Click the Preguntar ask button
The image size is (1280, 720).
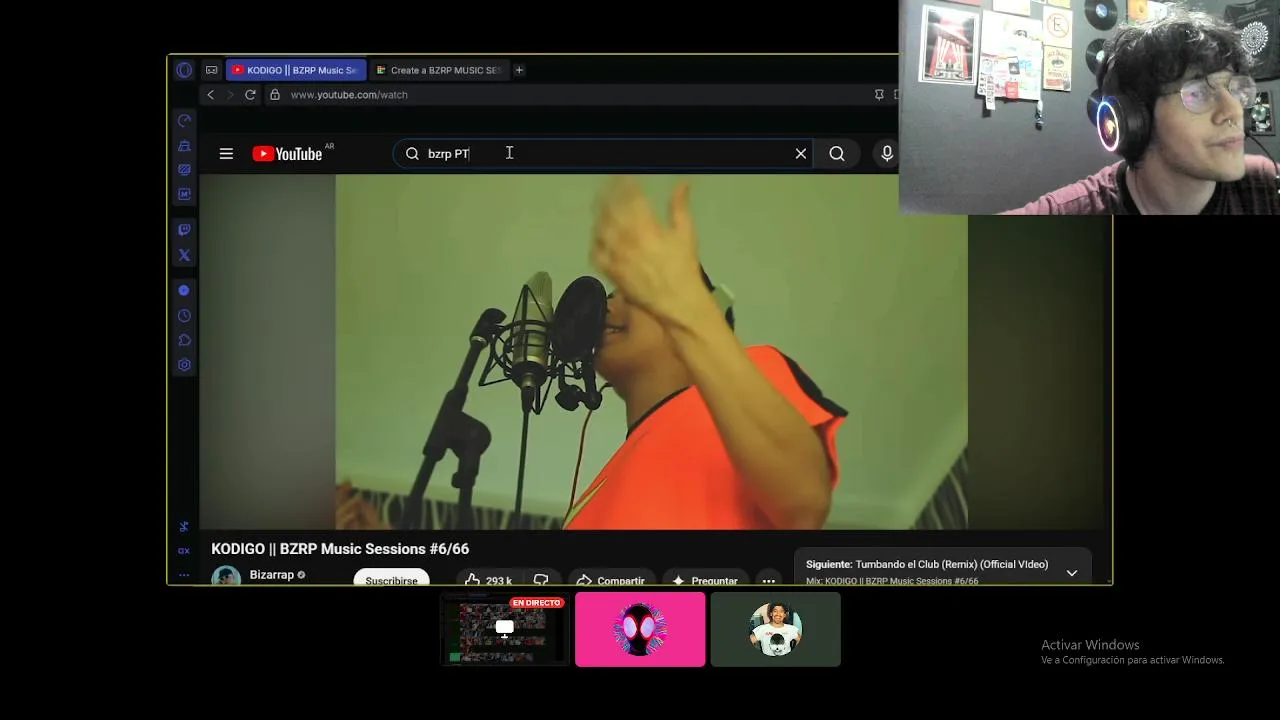(705, 579)
